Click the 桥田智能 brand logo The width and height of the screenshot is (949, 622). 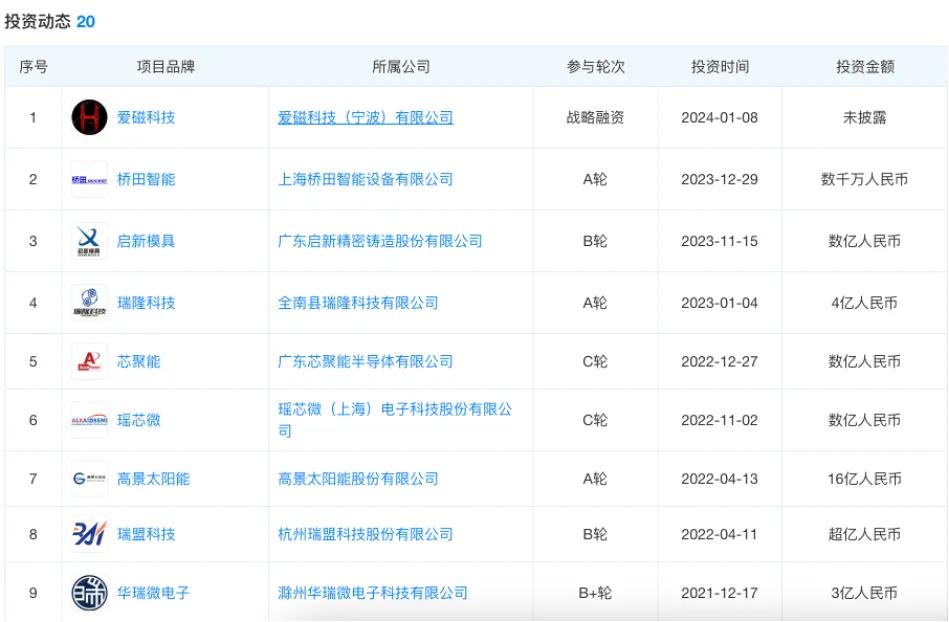90,179
